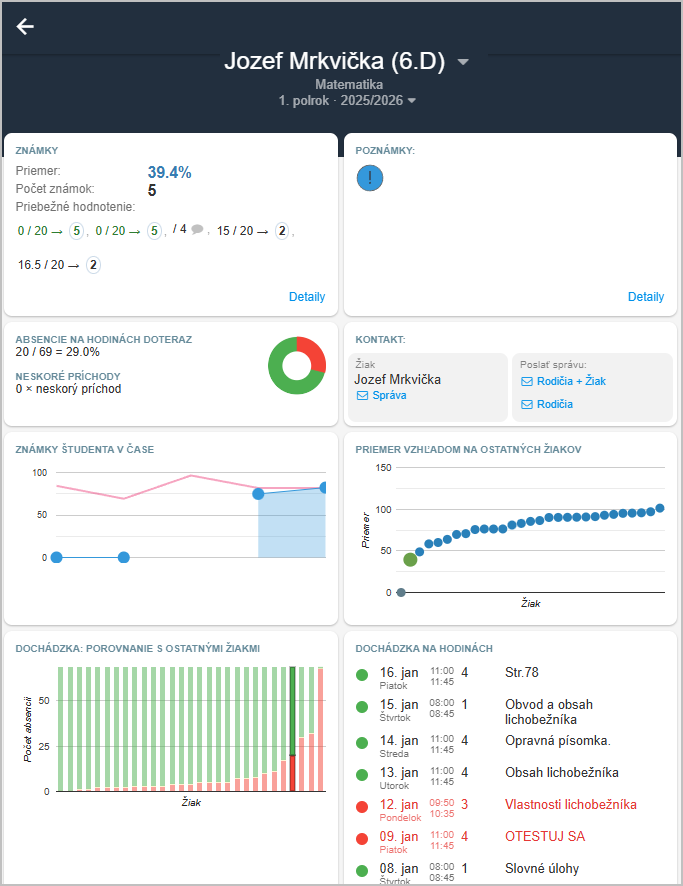Click the back arrow icon

25,26
